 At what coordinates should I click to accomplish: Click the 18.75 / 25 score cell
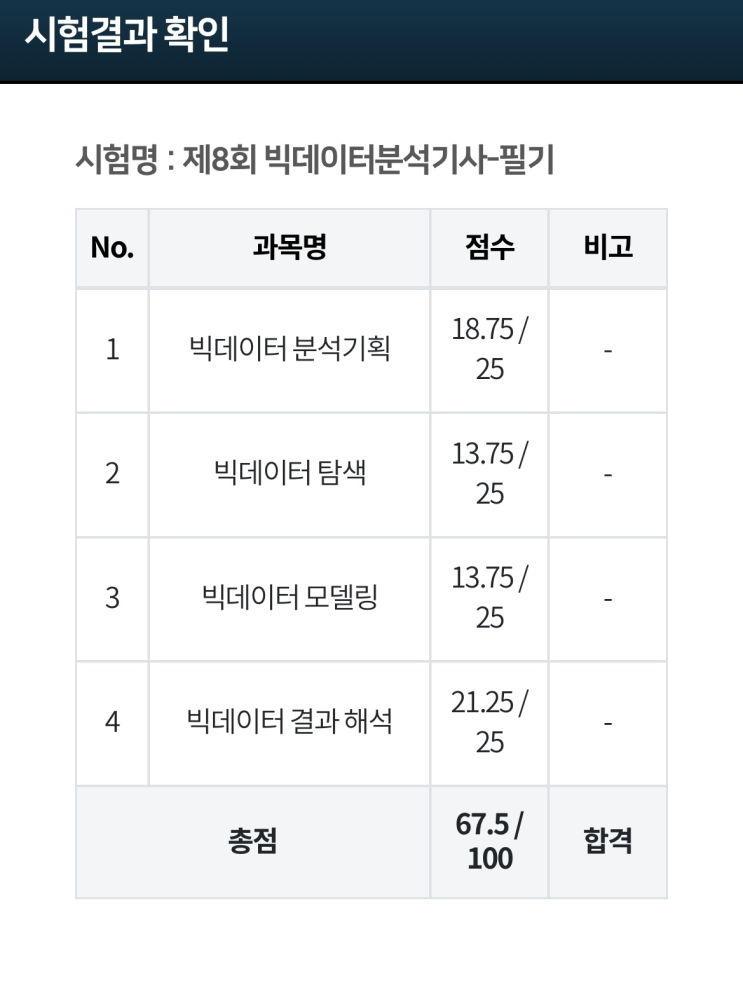(x=489, y=350)
